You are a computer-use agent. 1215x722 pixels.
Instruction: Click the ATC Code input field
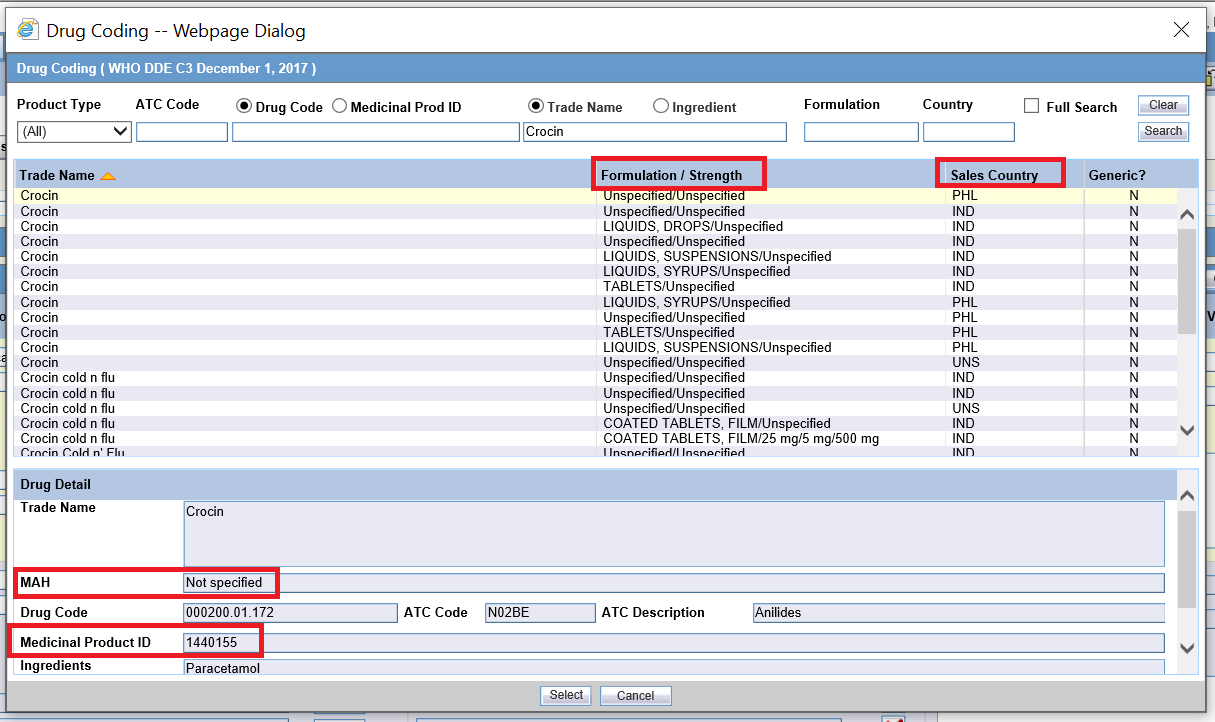pyautogui.click(x=182, y=131)
